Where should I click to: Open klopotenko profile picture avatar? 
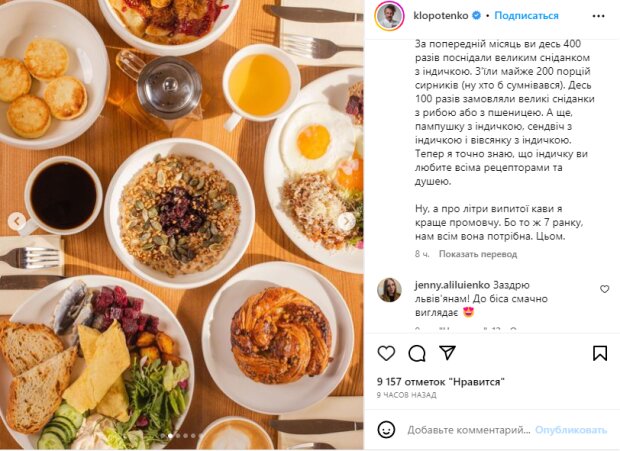click(389, 16)
